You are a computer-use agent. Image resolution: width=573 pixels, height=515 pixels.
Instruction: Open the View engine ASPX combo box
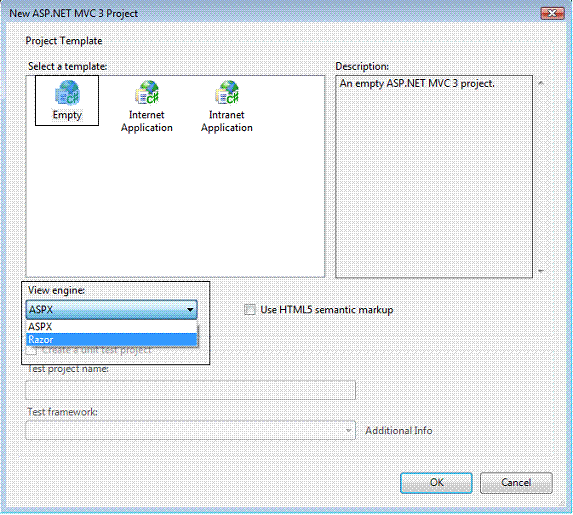tap(111, 310)
